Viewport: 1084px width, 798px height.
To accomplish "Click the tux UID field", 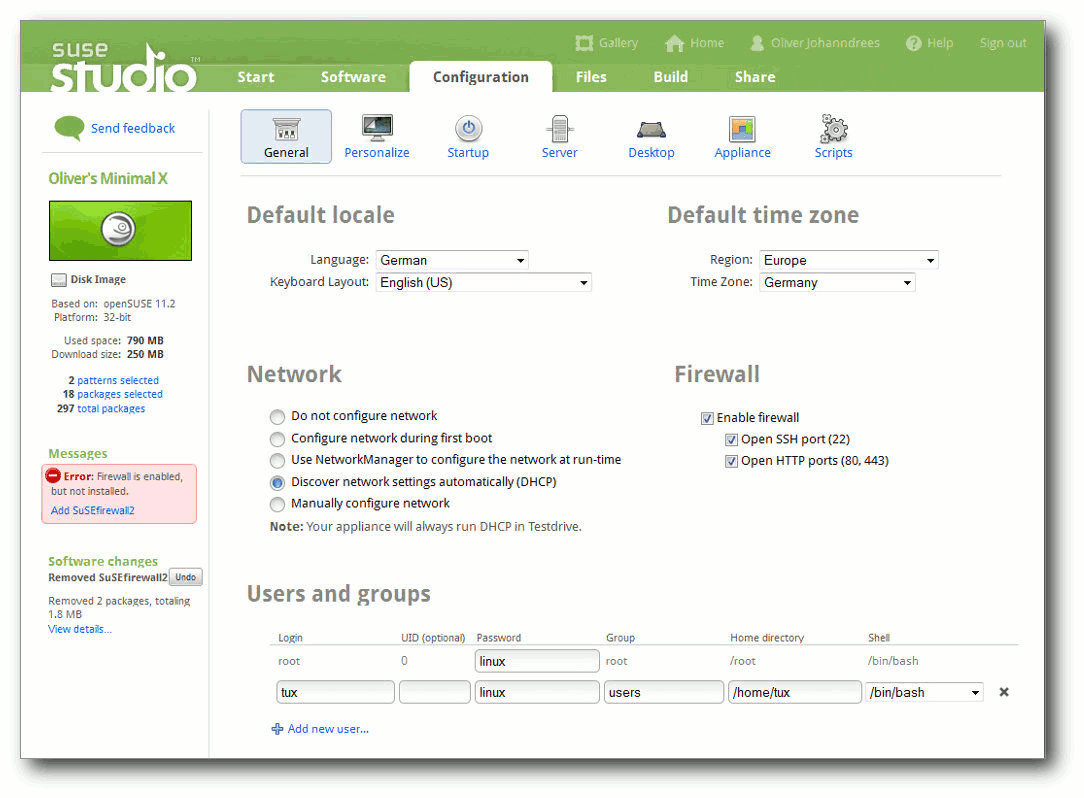I will point(435,692).
